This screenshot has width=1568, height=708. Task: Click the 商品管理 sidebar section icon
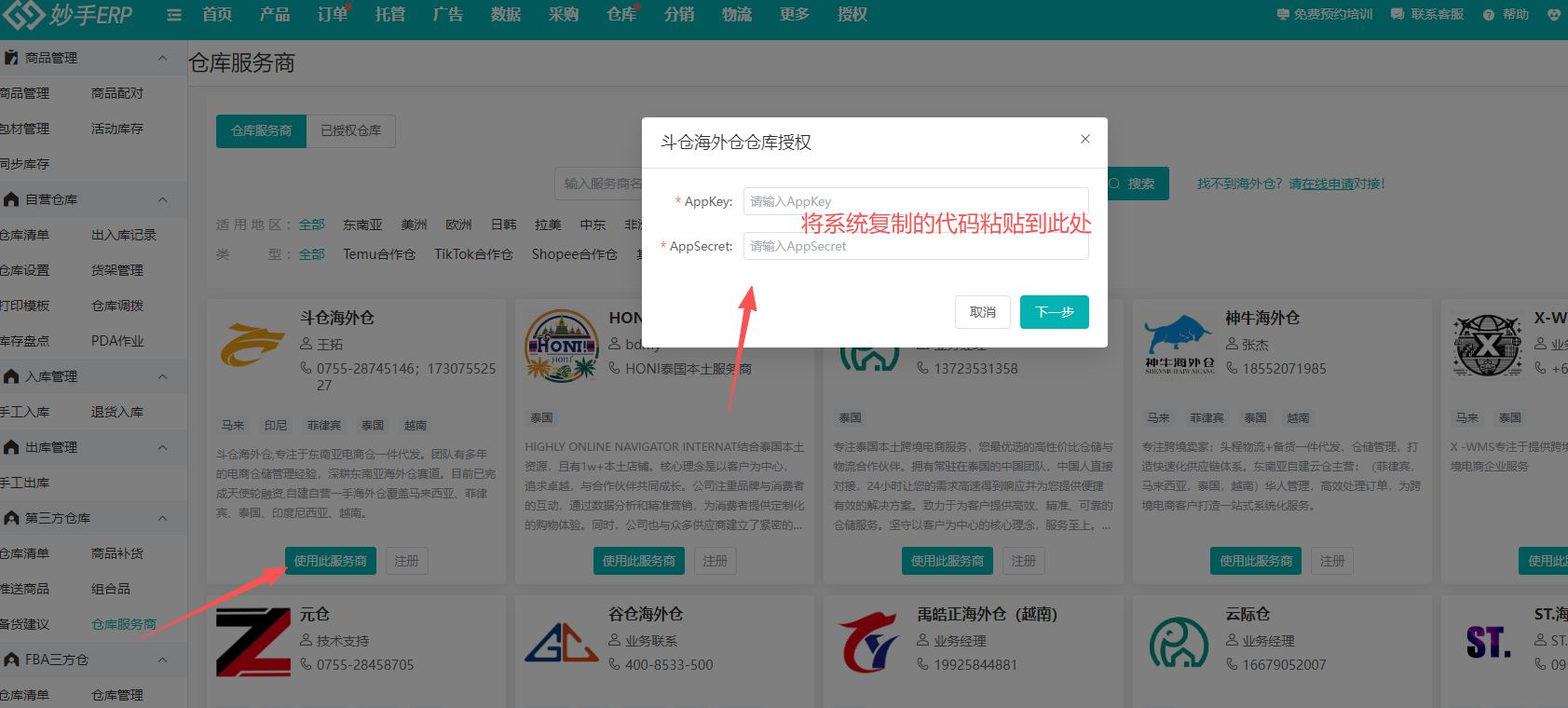click(x=11, y=58)
